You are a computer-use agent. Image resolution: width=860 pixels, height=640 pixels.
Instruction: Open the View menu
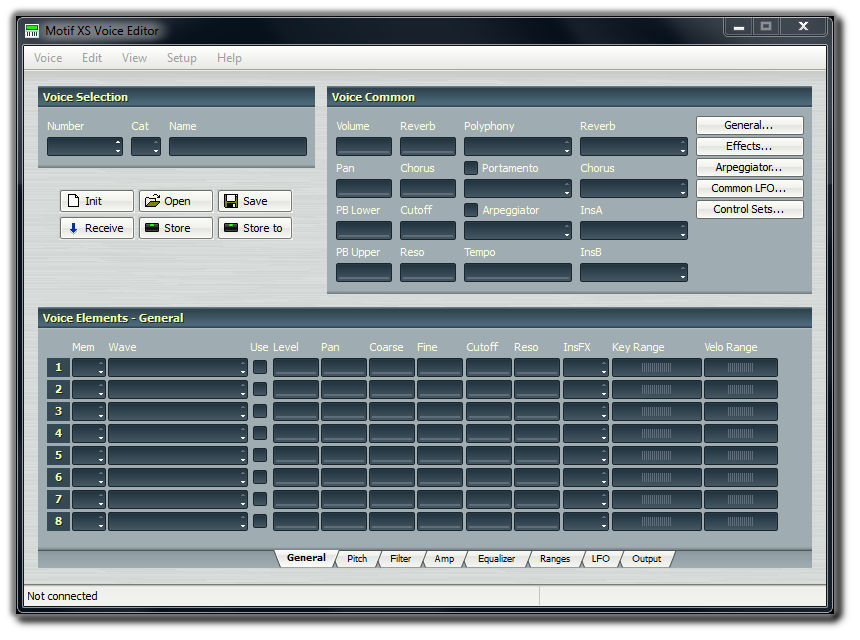[x=134, y=58]
